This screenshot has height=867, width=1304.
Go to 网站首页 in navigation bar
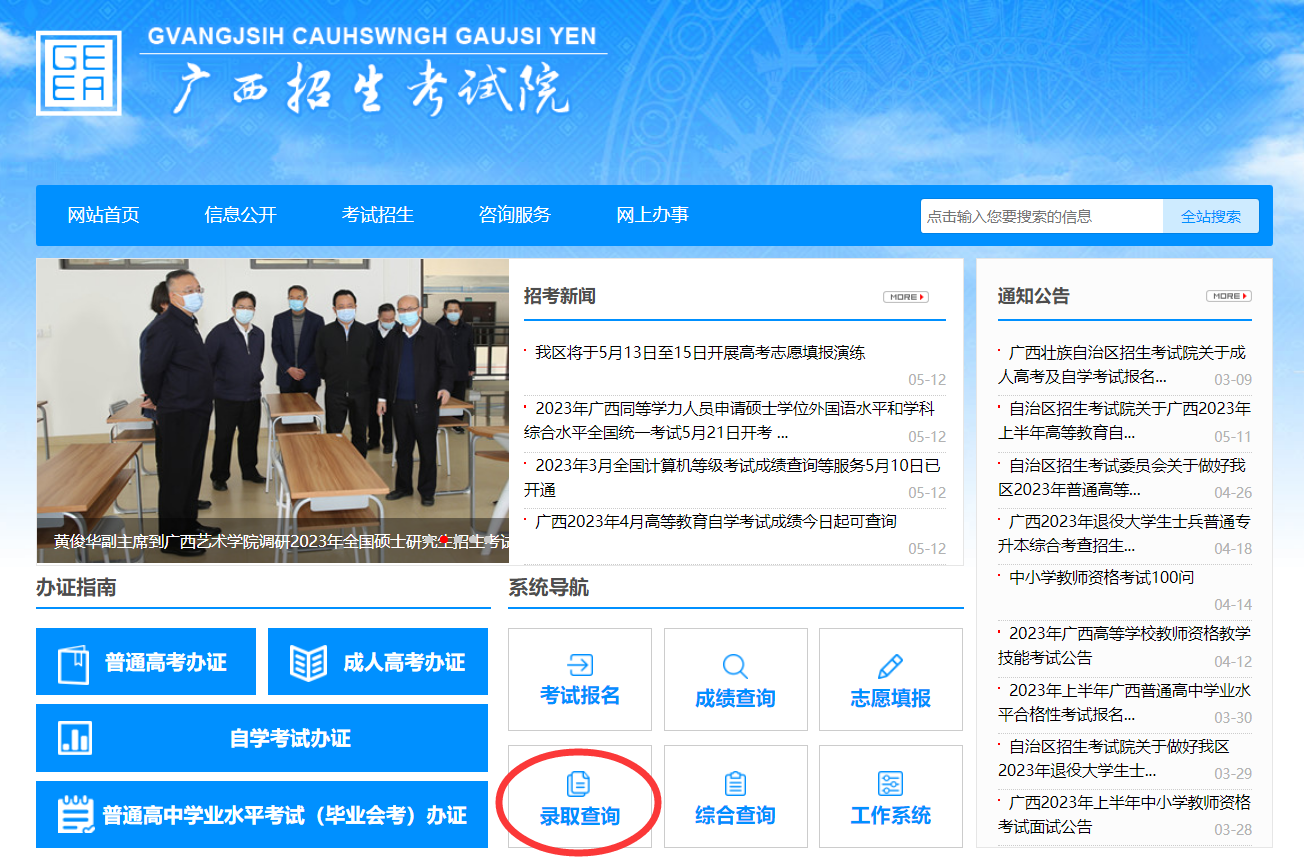[103, 215]
